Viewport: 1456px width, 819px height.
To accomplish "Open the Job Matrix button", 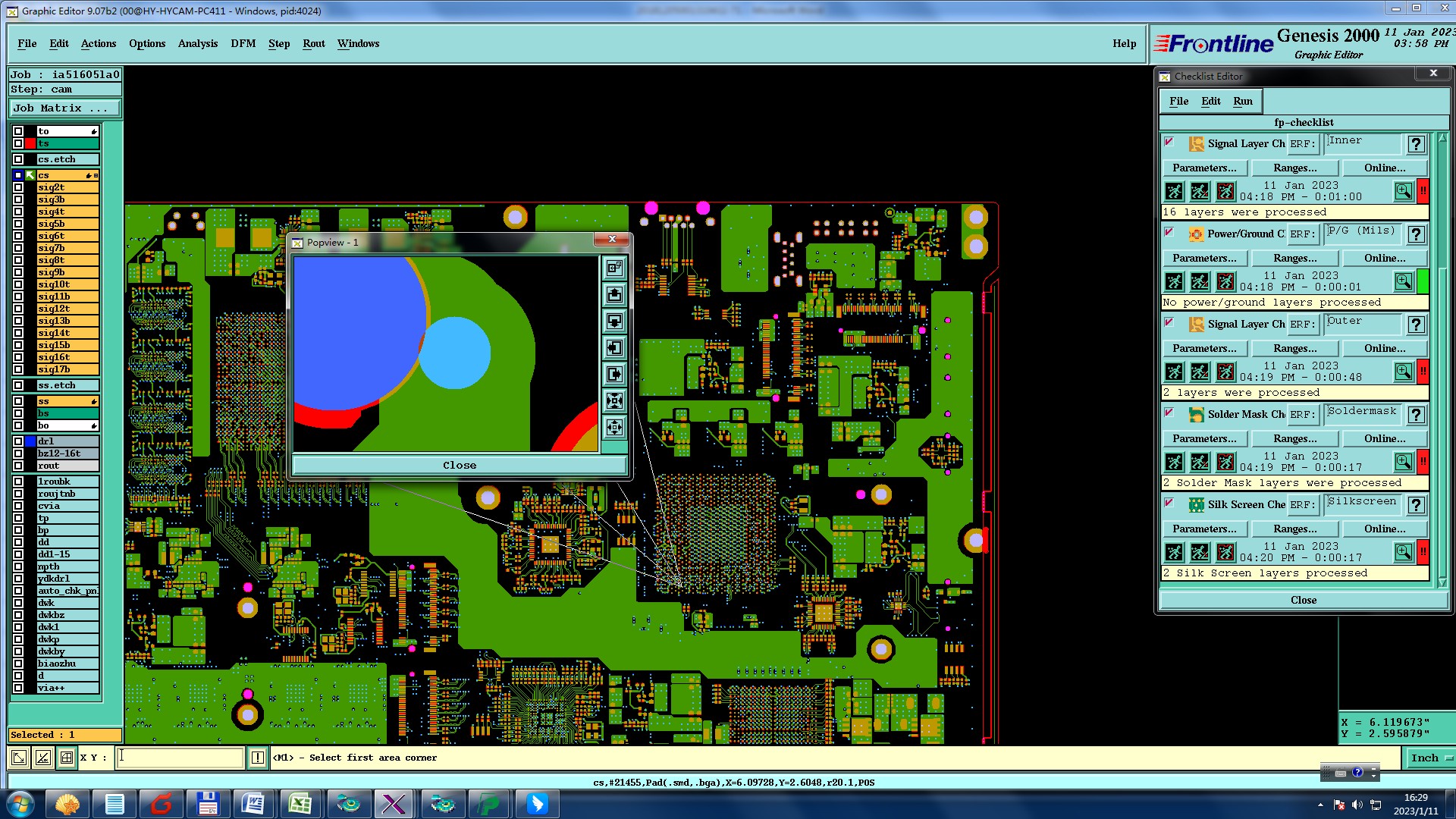I will [x=64, y=108].
